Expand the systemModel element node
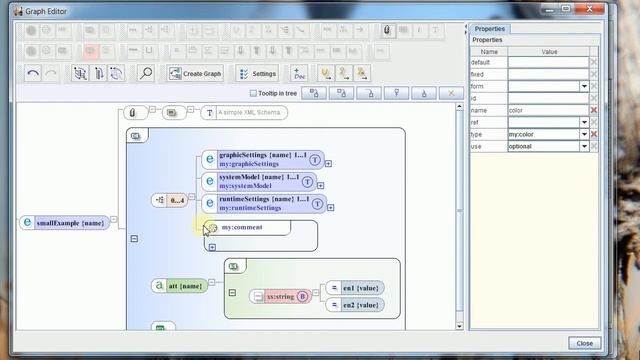This screenshot has height=360, width=640. (321, 186)
